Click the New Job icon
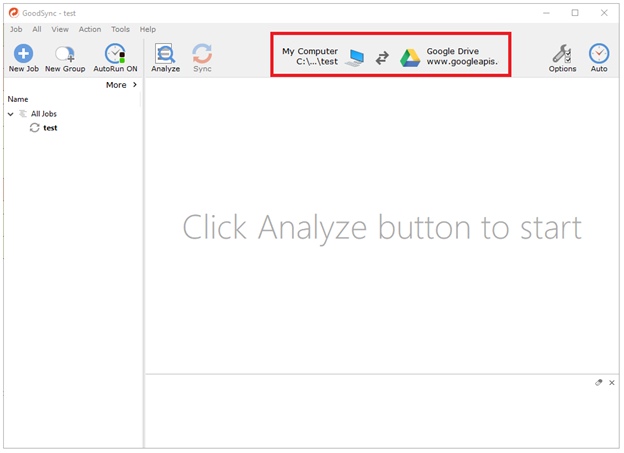 point(22,54)
